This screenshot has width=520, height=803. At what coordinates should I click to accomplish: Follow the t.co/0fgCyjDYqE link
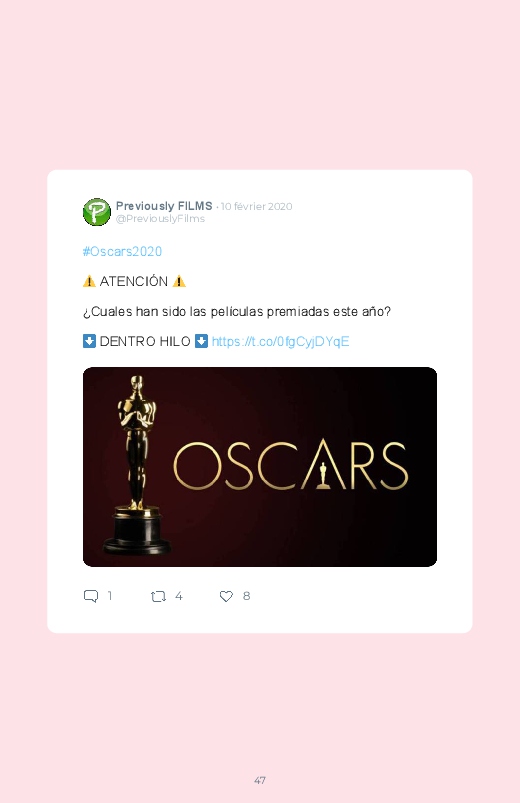coord(280,342)
